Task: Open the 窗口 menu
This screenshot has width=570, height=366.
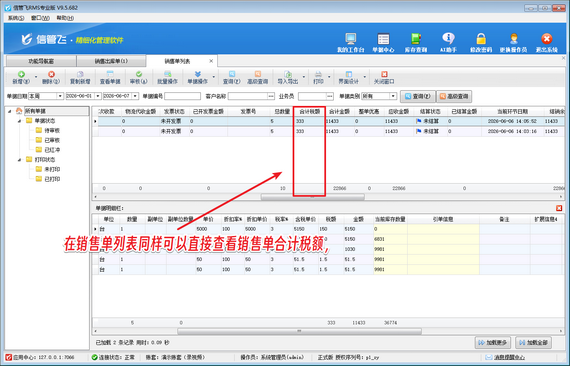Action: tap(40, 18)
